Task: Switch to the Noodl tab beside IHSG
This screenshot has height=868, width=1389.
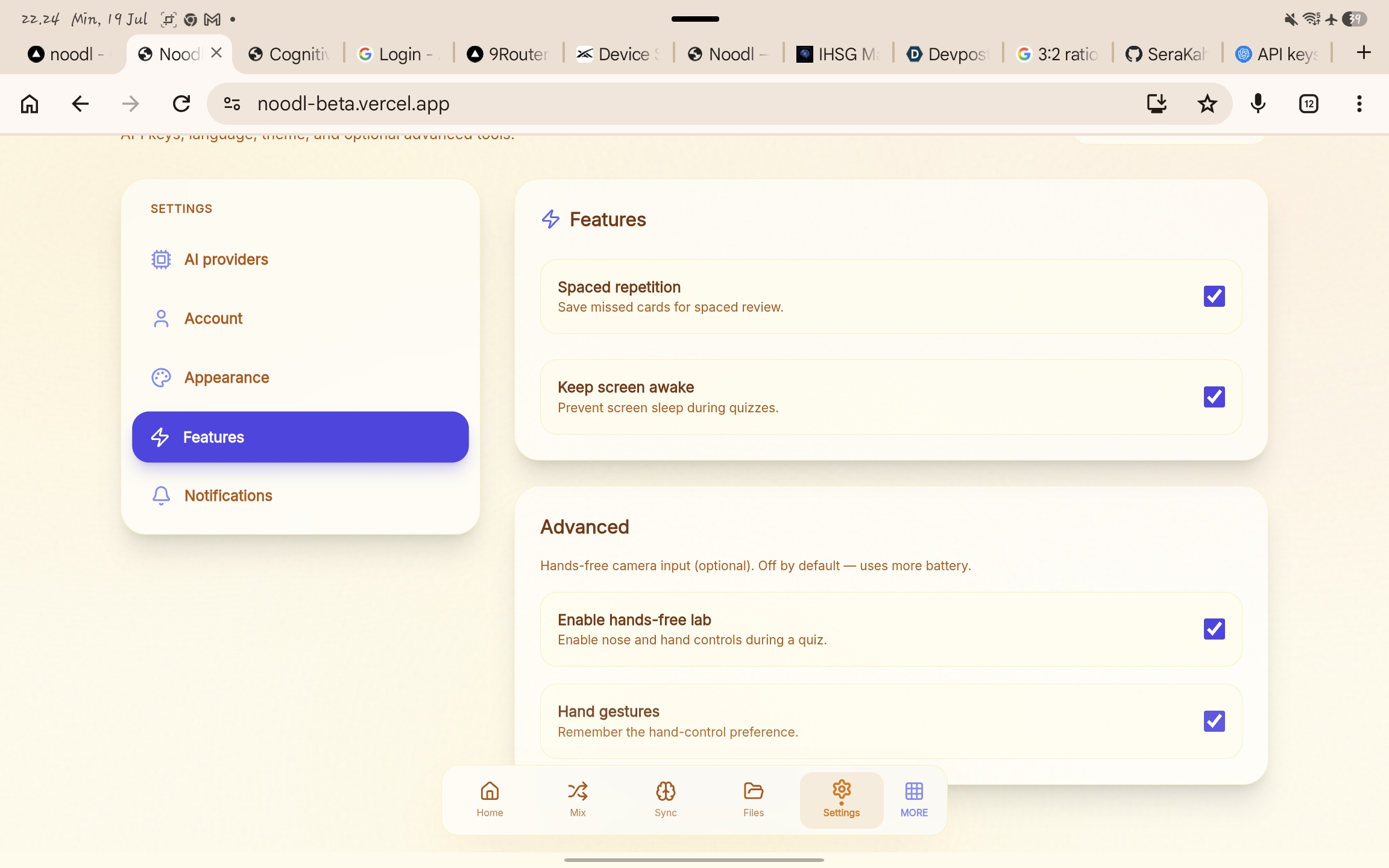Action: 728,54
